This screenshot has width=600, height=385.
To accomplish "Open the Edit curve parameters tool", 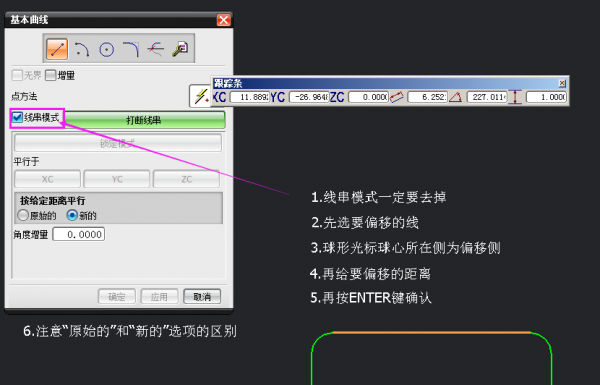I will click(x=180, y=49).
